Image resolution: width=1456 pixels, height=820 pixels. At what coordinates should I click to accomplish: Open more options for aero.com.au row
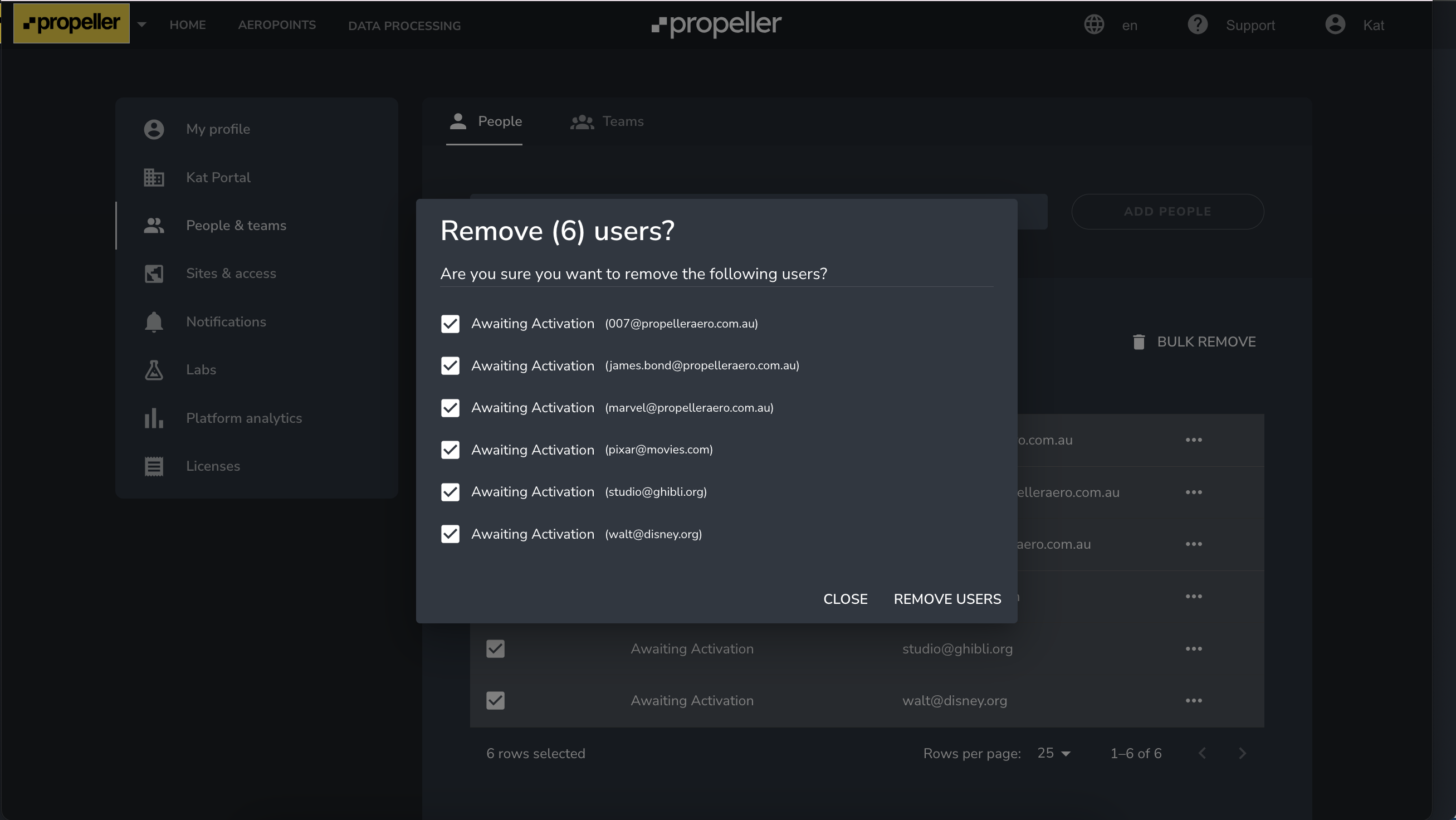1193,544
